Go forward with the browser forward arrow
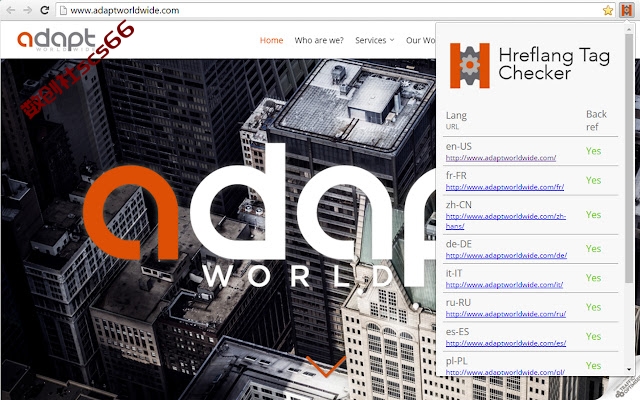The height and width of the screenshot is (400, 640). tap(27, 10)
